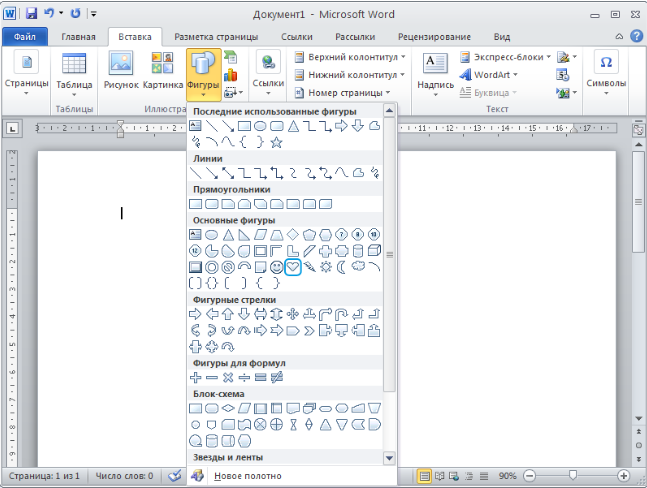Click the zoom slider handle
Image resolution: width=647 pixels, height=488 pixels.
pyautogui.click(x=572, y=475)
